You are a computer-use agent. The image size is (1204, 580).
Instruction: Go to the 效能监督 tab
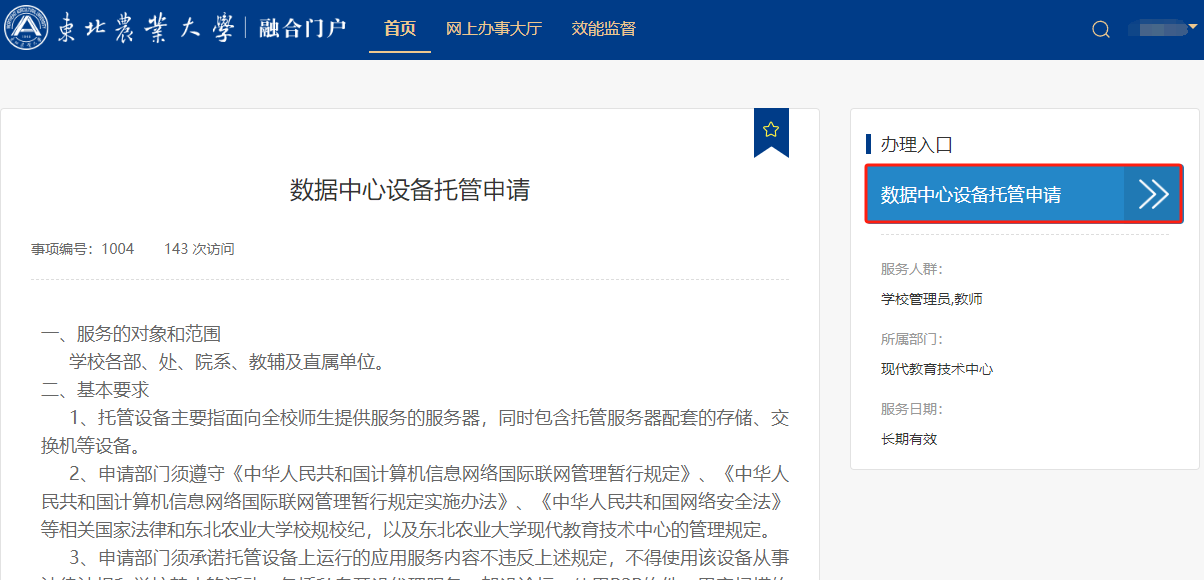[604, 28]
